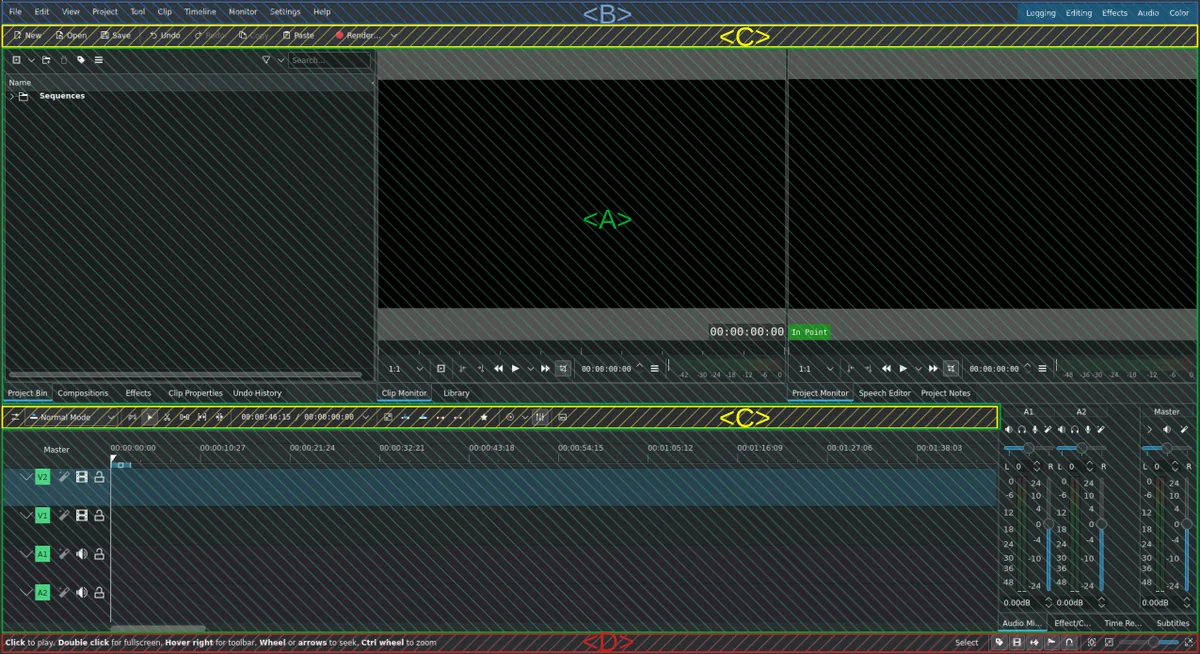Fast forward in the Project Monitor
This screenshot has width=1200, height=654.
(x=933, y=368)
